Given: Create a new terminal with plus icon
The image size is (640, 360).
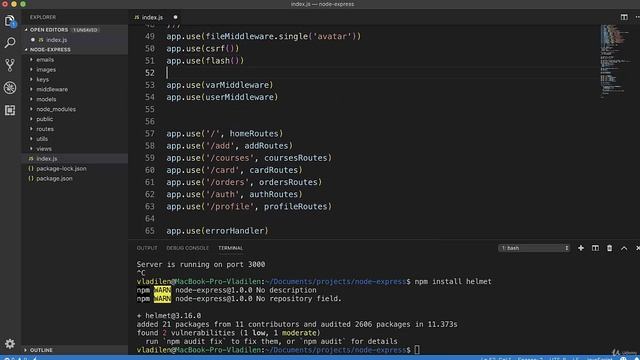Looking at the screenshot, I should (x=580, y=248).
